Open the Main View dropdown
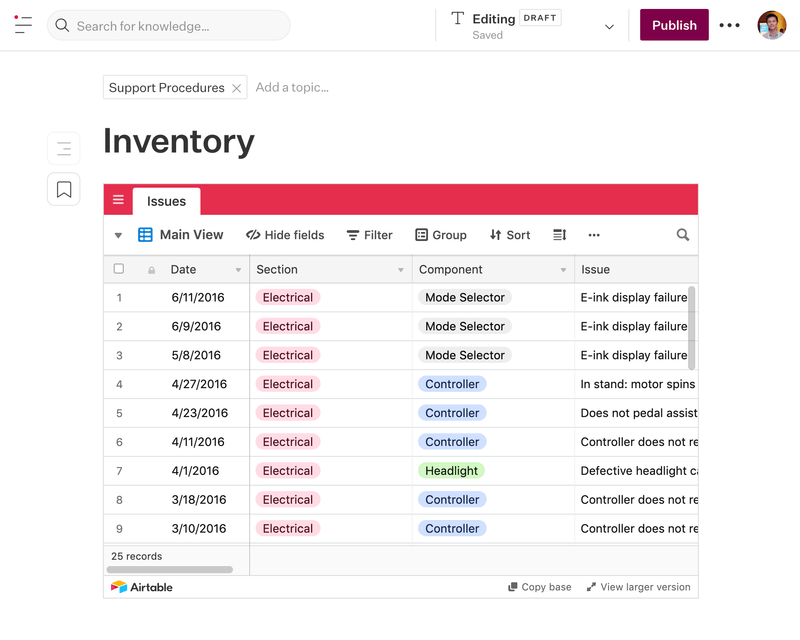This screenshot has width=800, height=640. click(x=181, y=235)
